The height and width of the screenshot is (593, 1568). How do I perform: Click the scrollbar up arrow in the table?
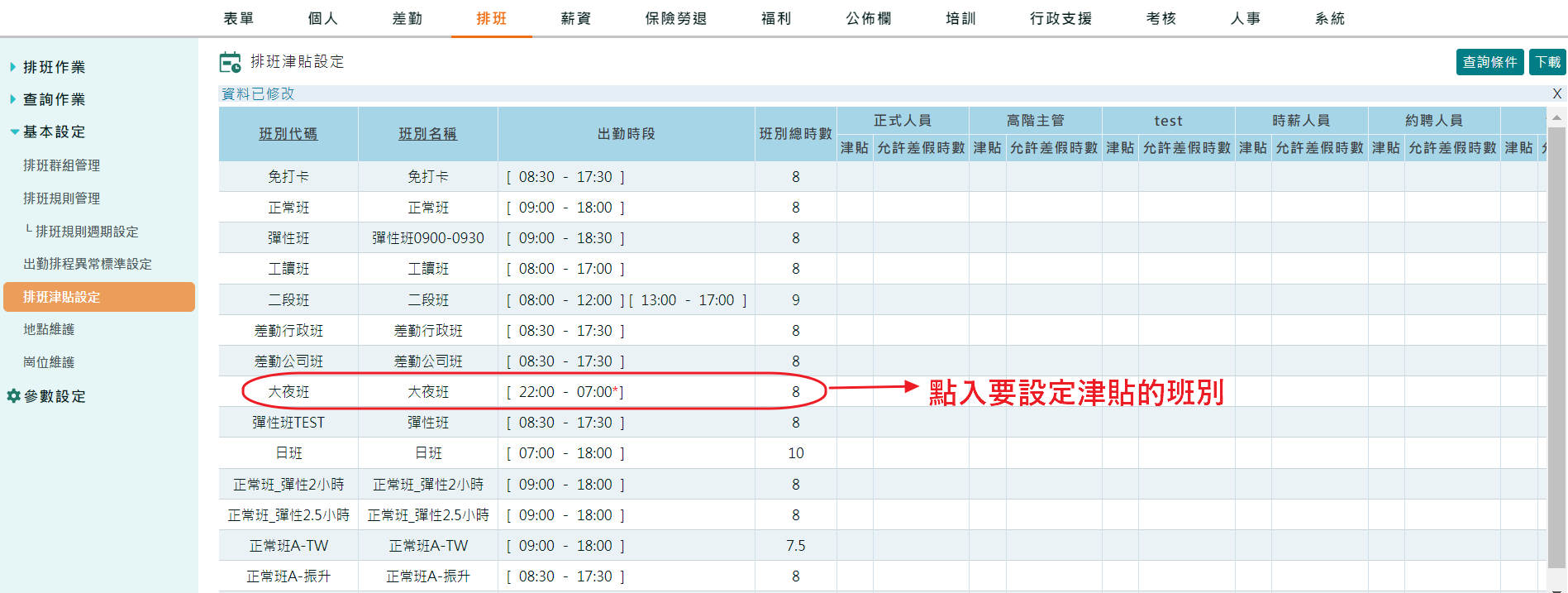1557,118
